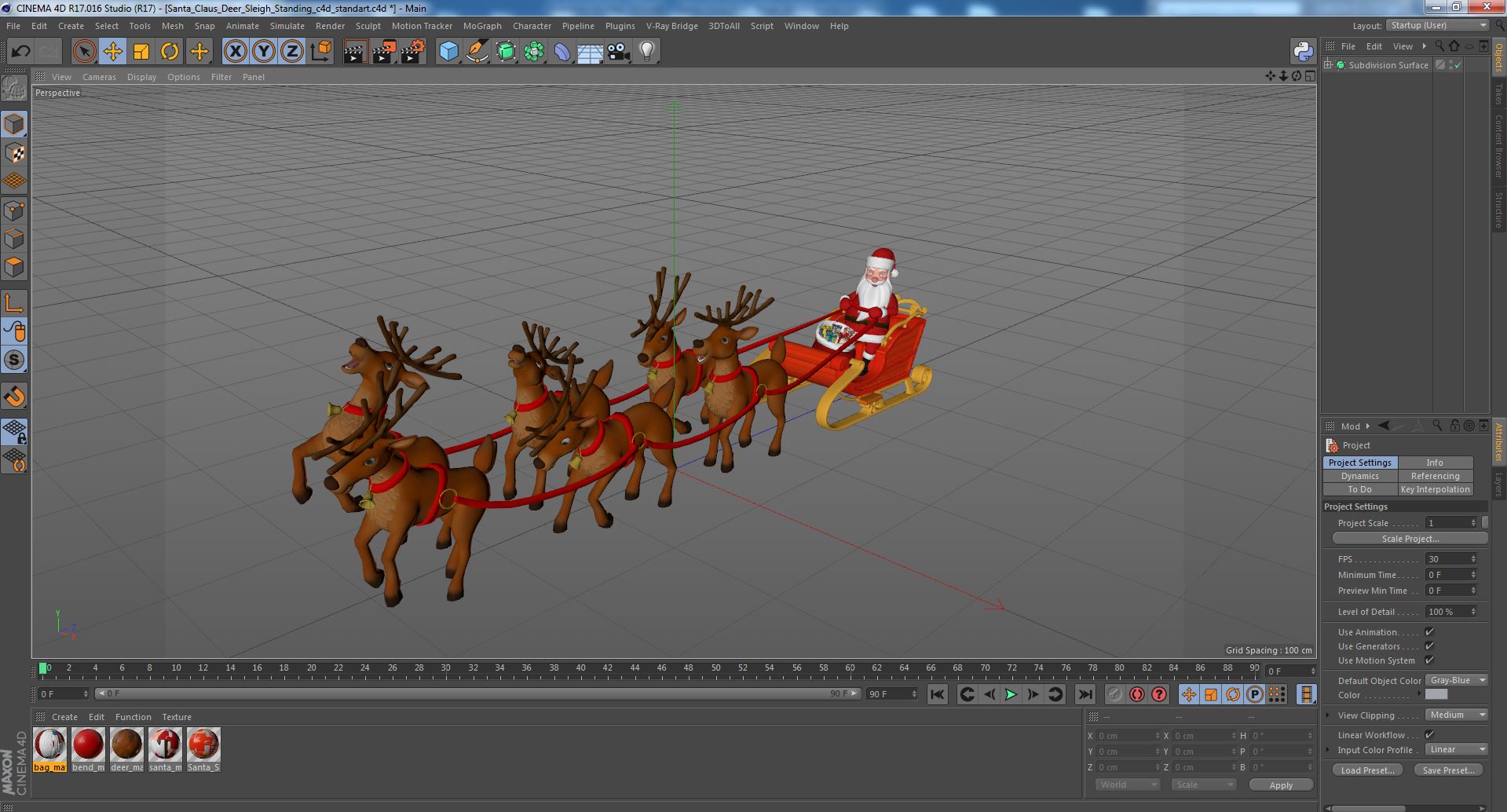Screen dimensions: 1507x812
Task: Play the animation forward
Action: [x=1011, y=694]
